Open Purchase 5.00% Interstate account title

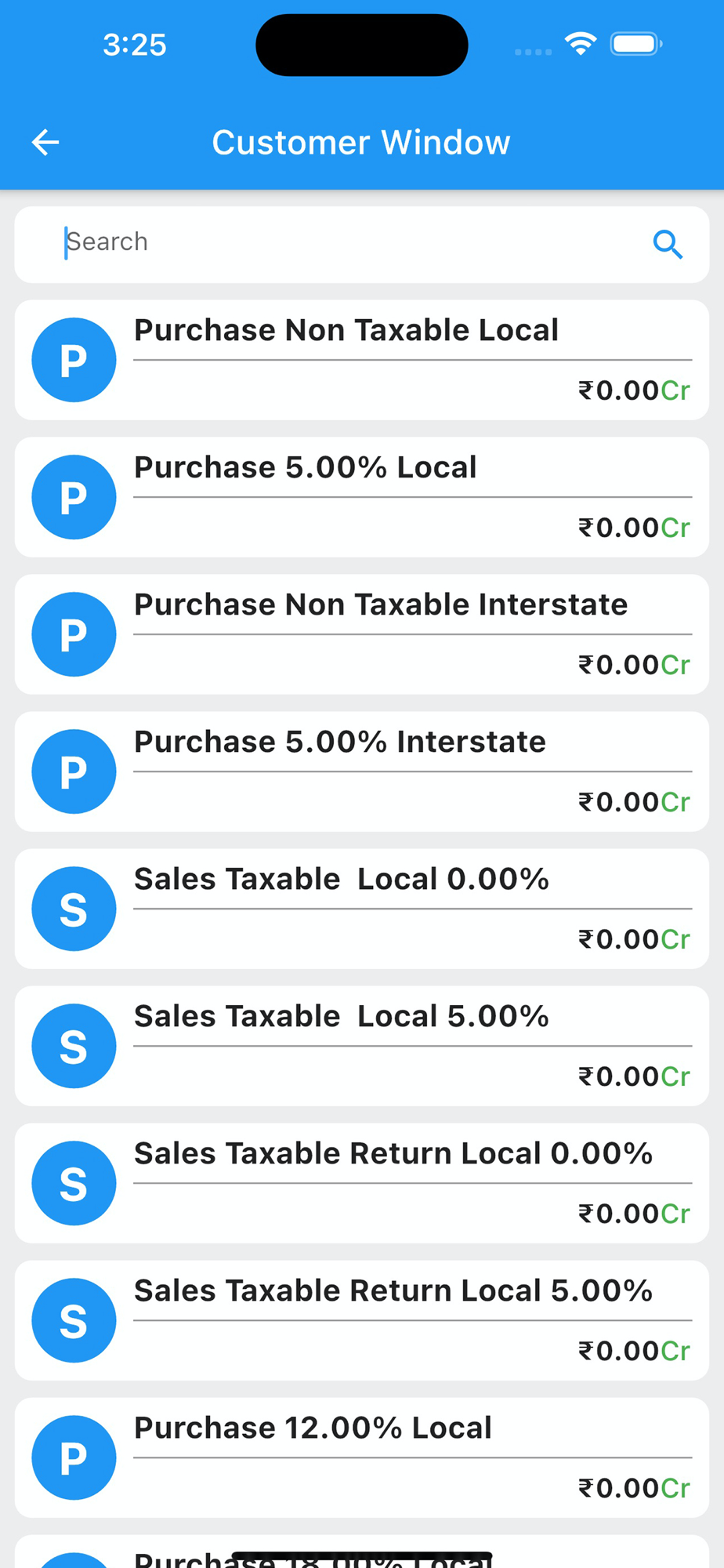[x=339, y=742]
